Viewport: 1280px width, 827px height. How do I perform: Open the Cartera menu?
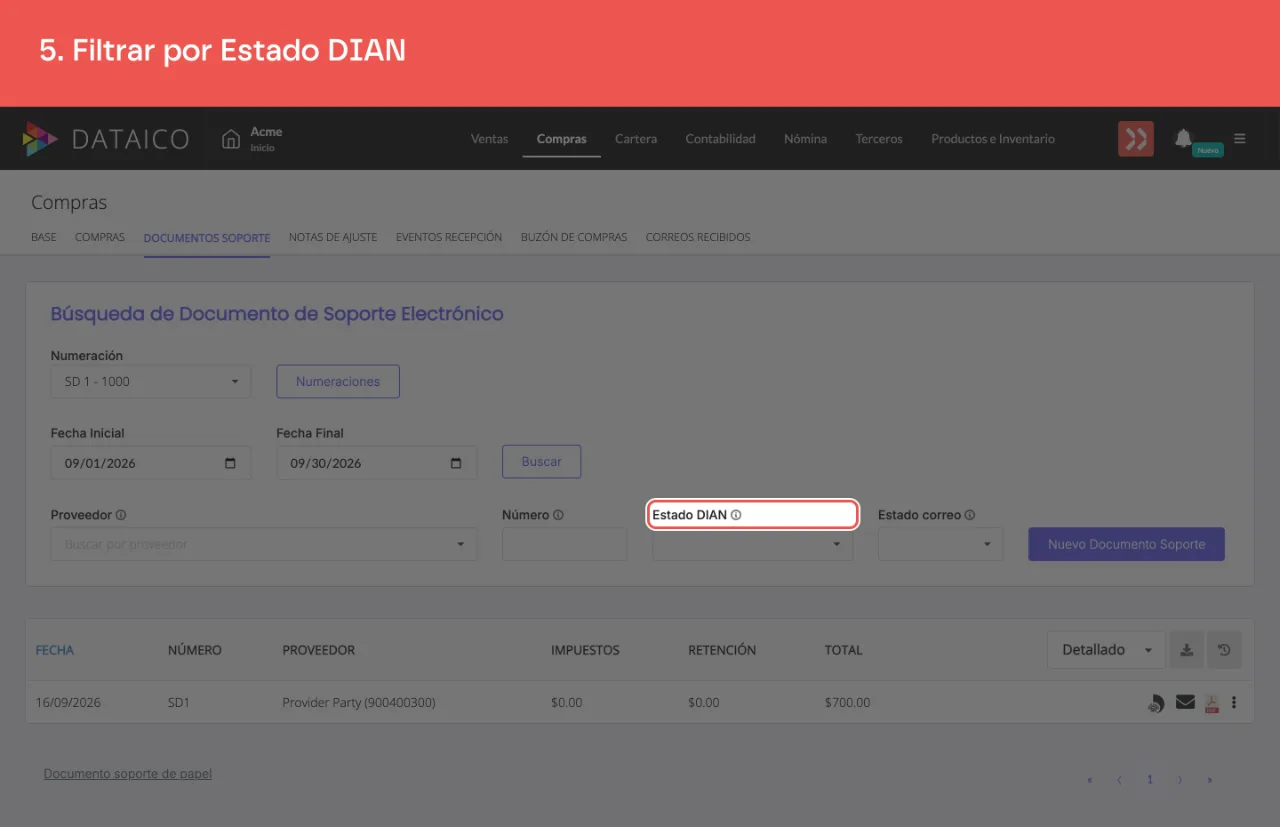[636, 139]
